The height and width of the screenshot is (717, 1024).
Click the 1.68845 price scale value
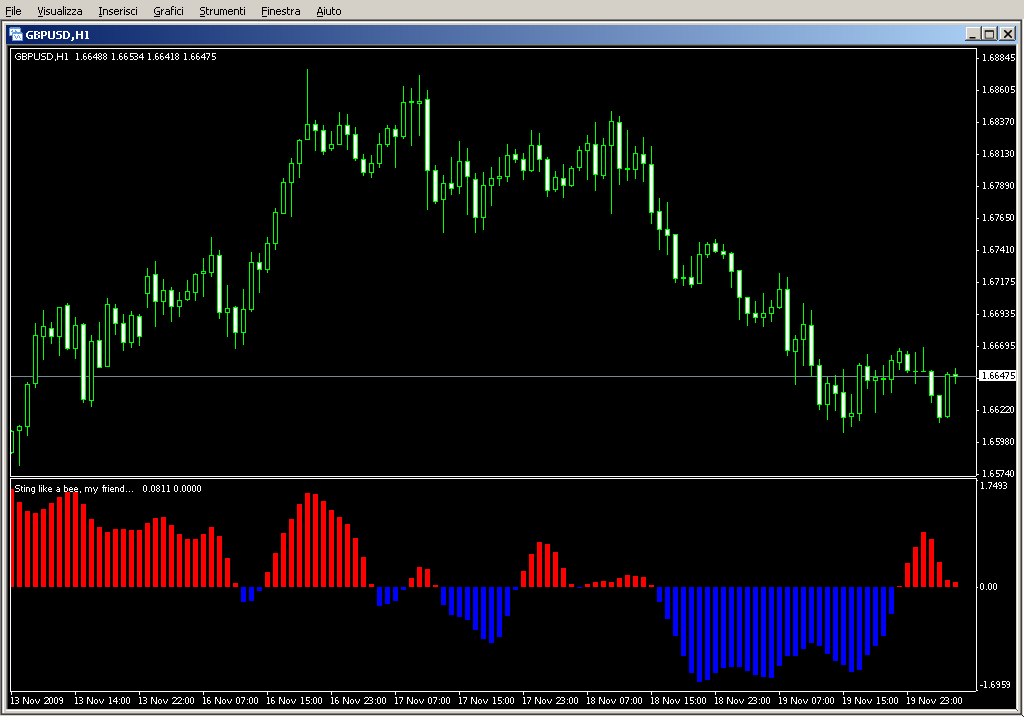pyautogui.click(x=999, y=57)
